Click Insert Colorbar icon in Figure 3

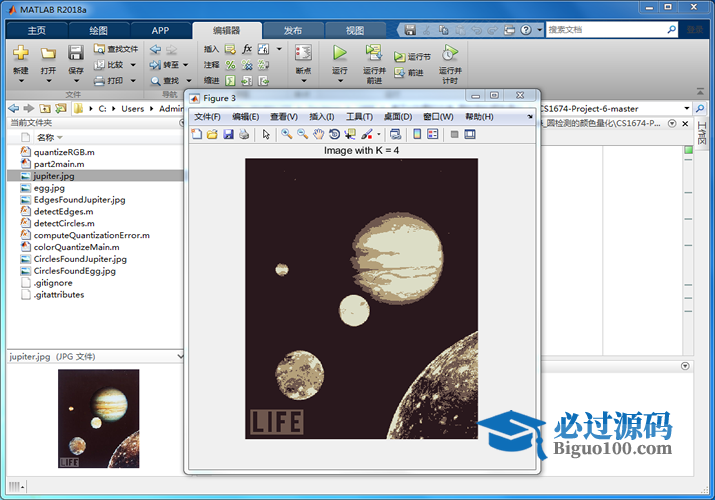click(417, 134)
